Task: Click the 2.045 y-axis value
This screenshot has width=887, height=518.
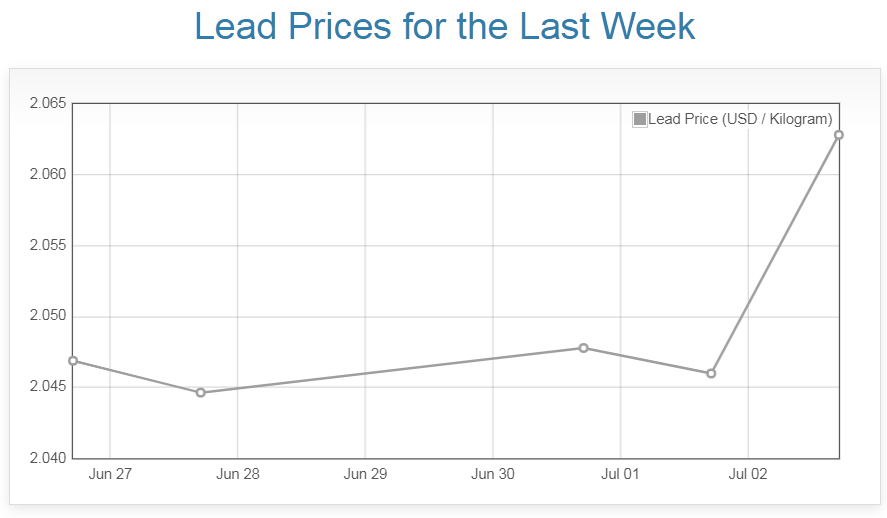Action: coord(47,388)
